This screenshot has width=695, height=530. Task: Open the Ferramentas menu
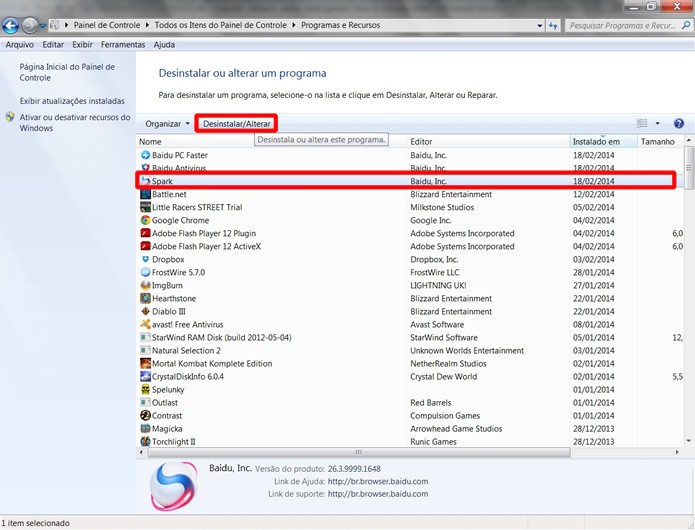click(123, 45)
